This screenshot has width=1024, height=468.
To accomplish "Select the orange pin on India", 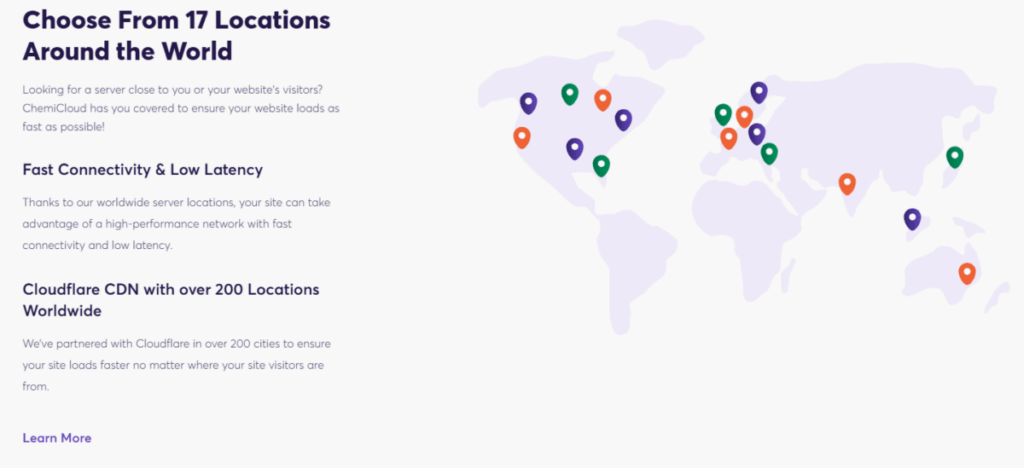I will [x=847, y=183].
